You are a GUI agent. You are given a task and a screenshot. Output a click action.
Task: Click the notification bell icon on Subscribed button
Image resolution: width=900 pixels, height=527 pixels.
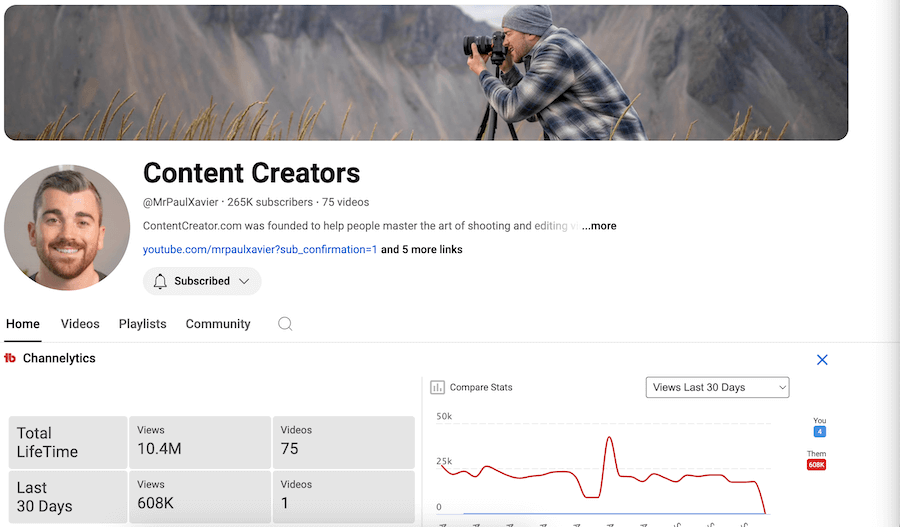[160, 281]
